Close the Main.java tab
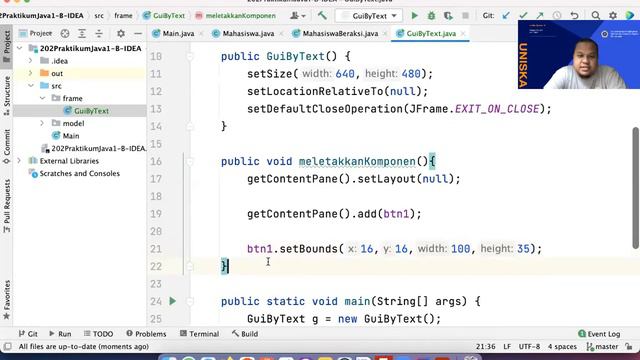This screenshot has height=360, width=640. pos(201,34)
